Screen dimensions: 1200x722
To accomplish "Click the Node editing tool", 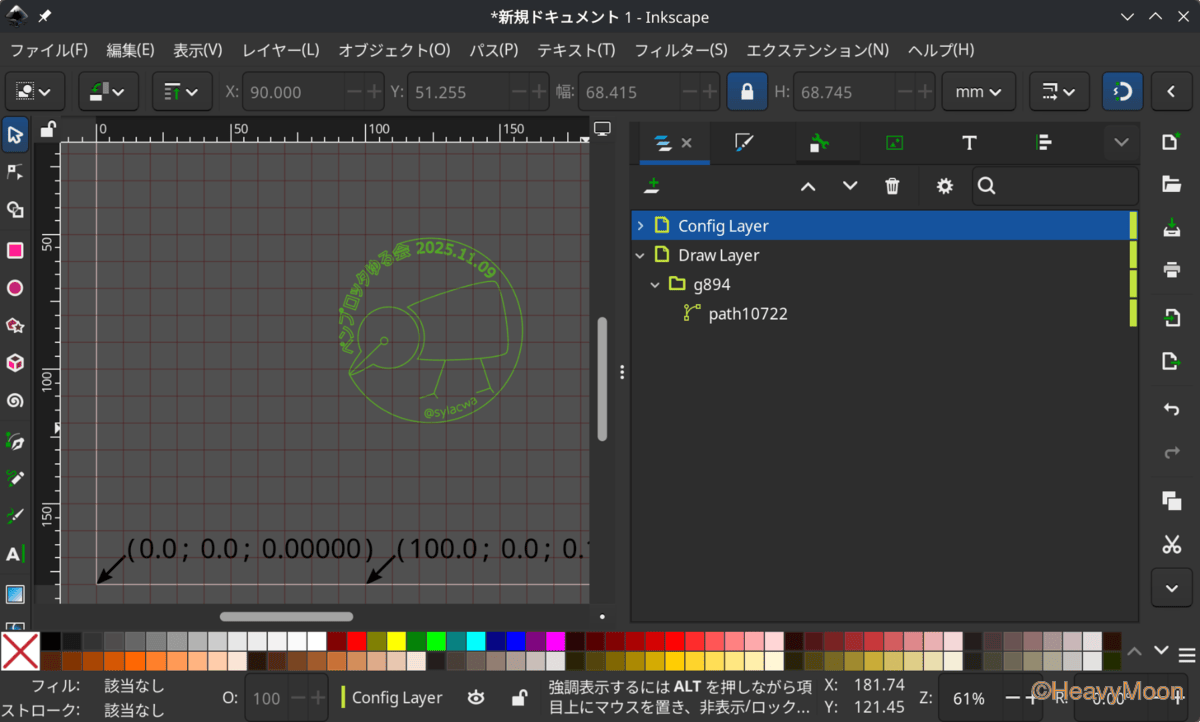I will 15,172.
